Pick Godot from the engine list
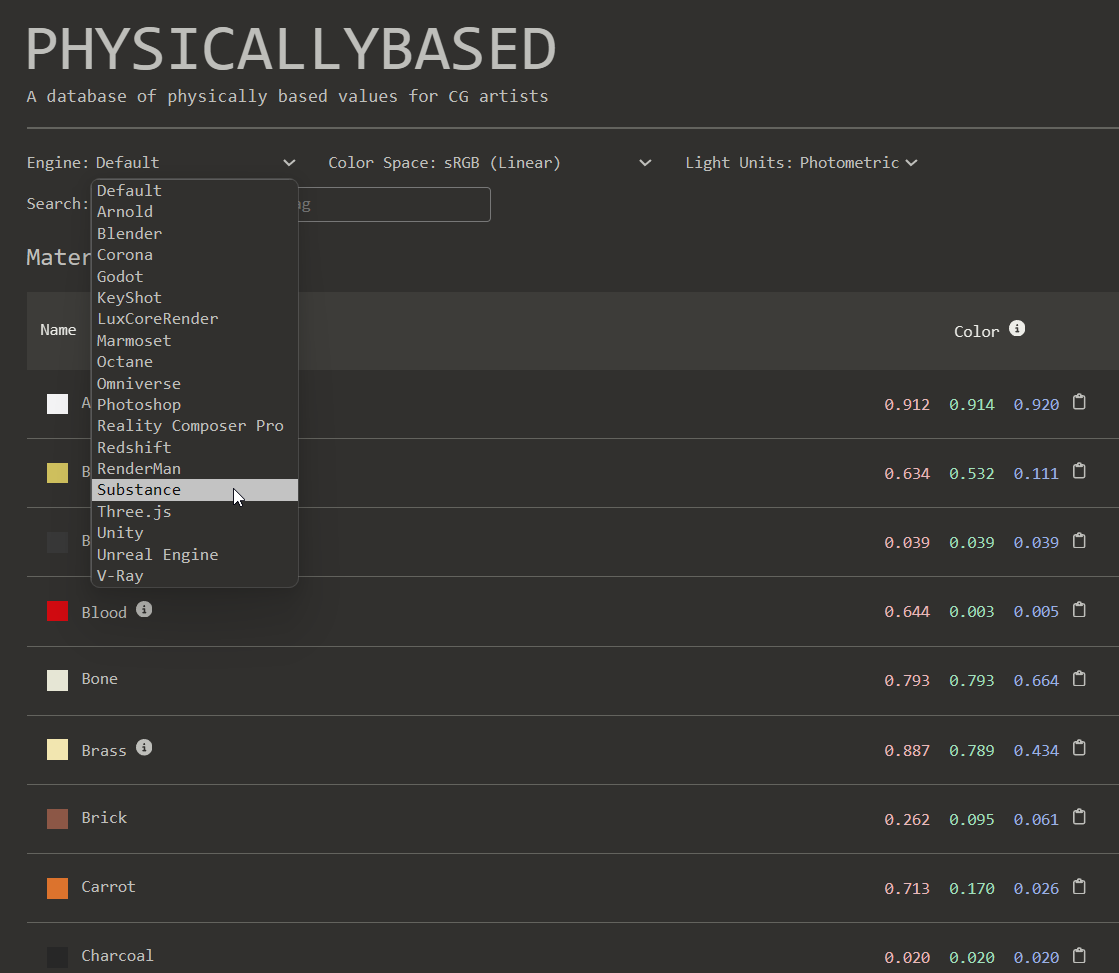1119x973 pixels. [x=195, y=276]
